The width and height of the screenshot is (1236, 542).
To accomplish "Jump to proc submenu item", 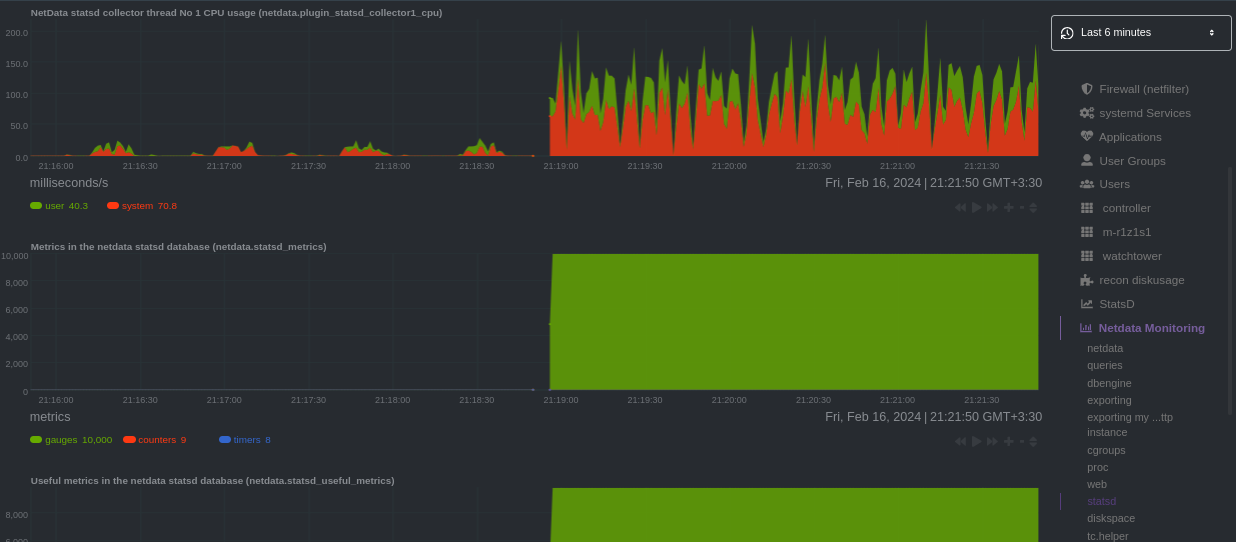I will 1098,467.
